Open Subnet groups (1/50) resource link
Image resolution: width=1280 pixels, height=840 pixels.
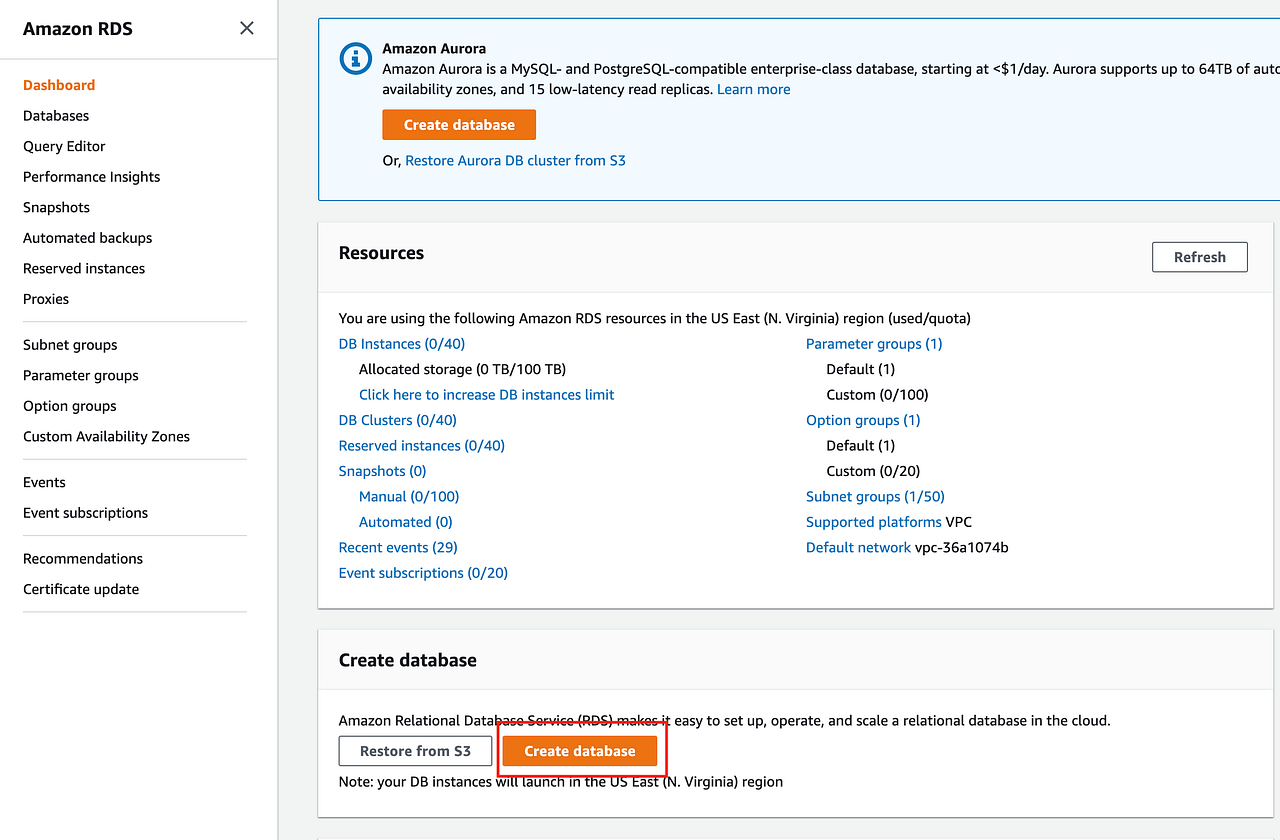[875, 497]
